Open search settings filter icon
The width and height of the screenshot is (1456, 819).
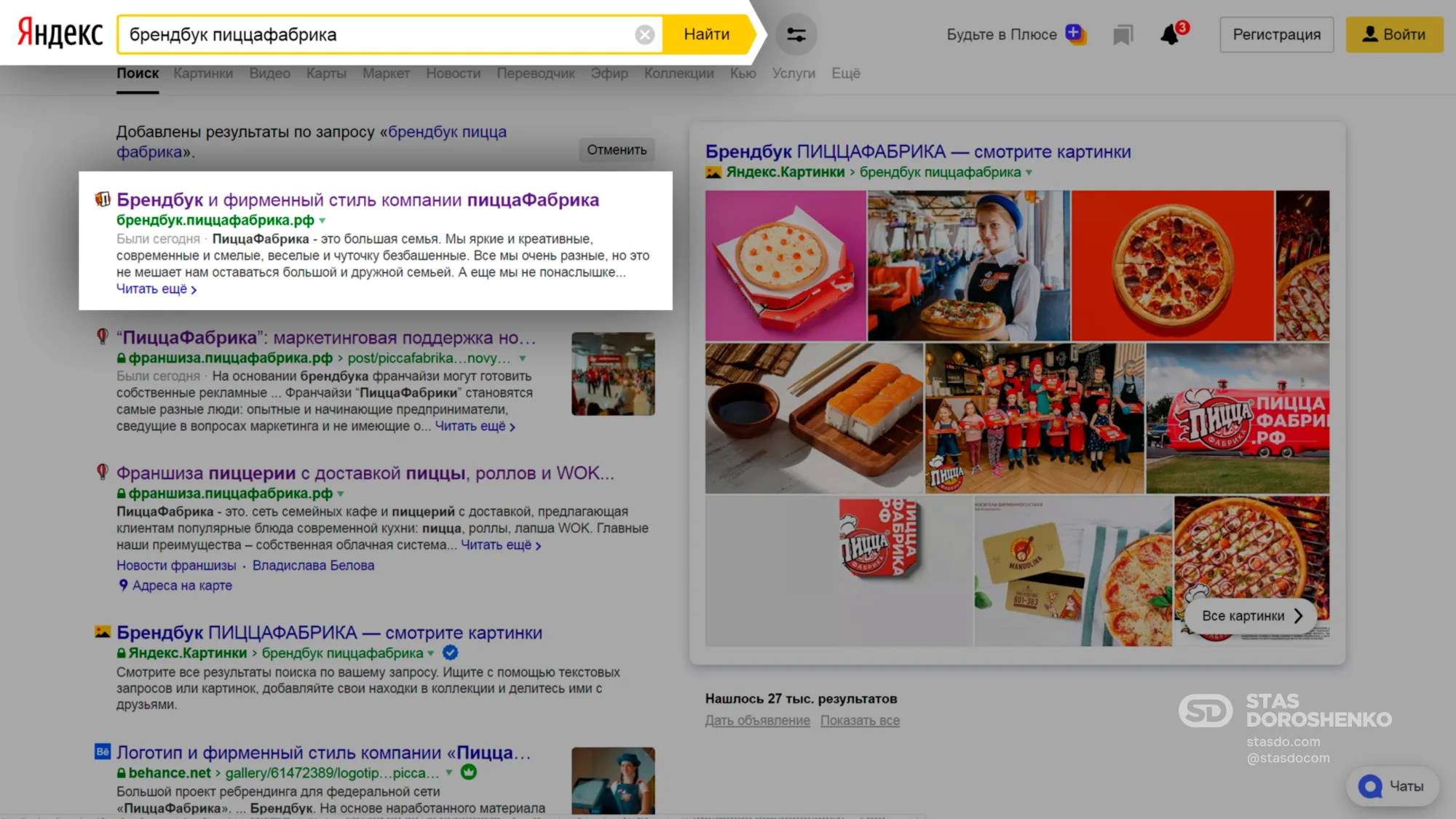click(x=796, y=34)
